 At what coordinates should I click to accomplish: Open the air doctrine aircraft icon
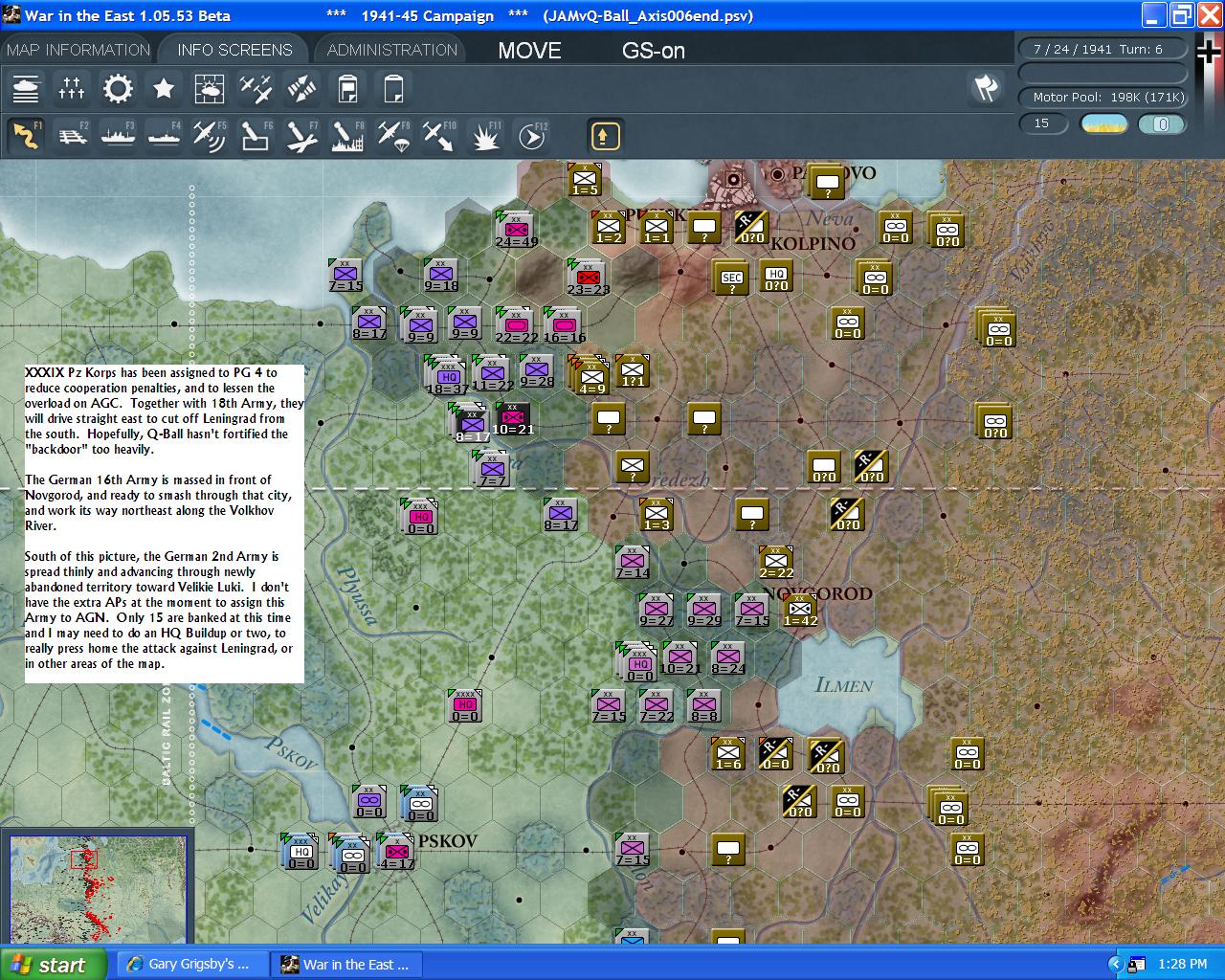point(256,89)
